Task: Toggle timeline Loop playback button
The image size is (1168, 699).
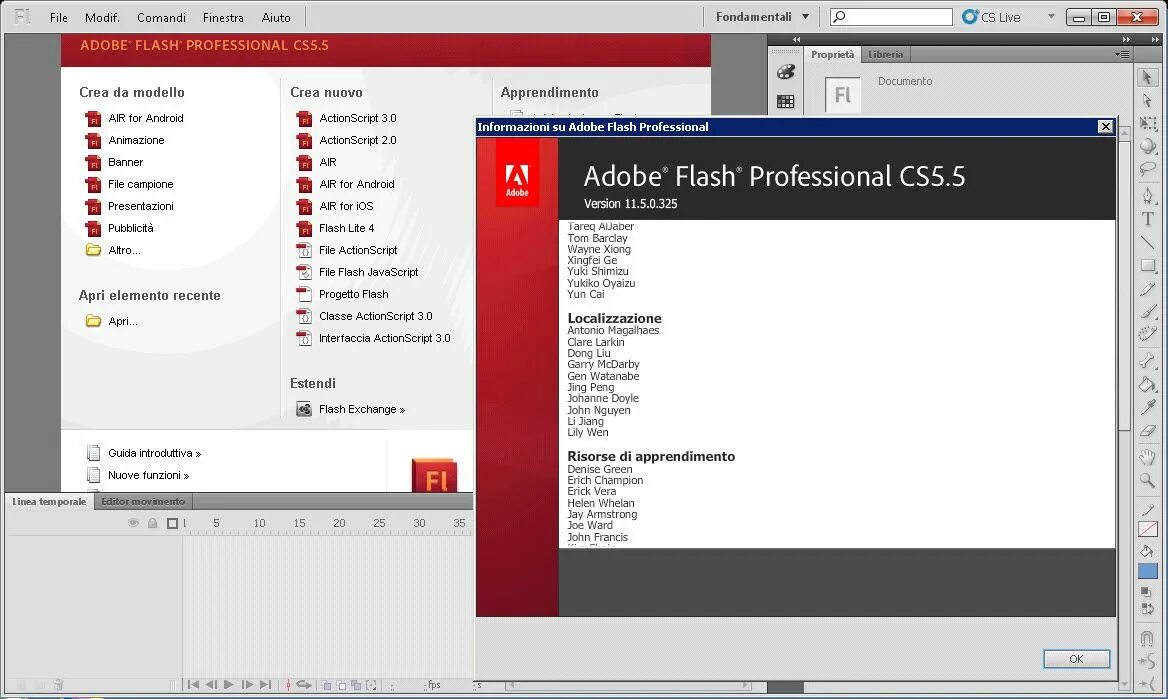Action: (304, 684)
